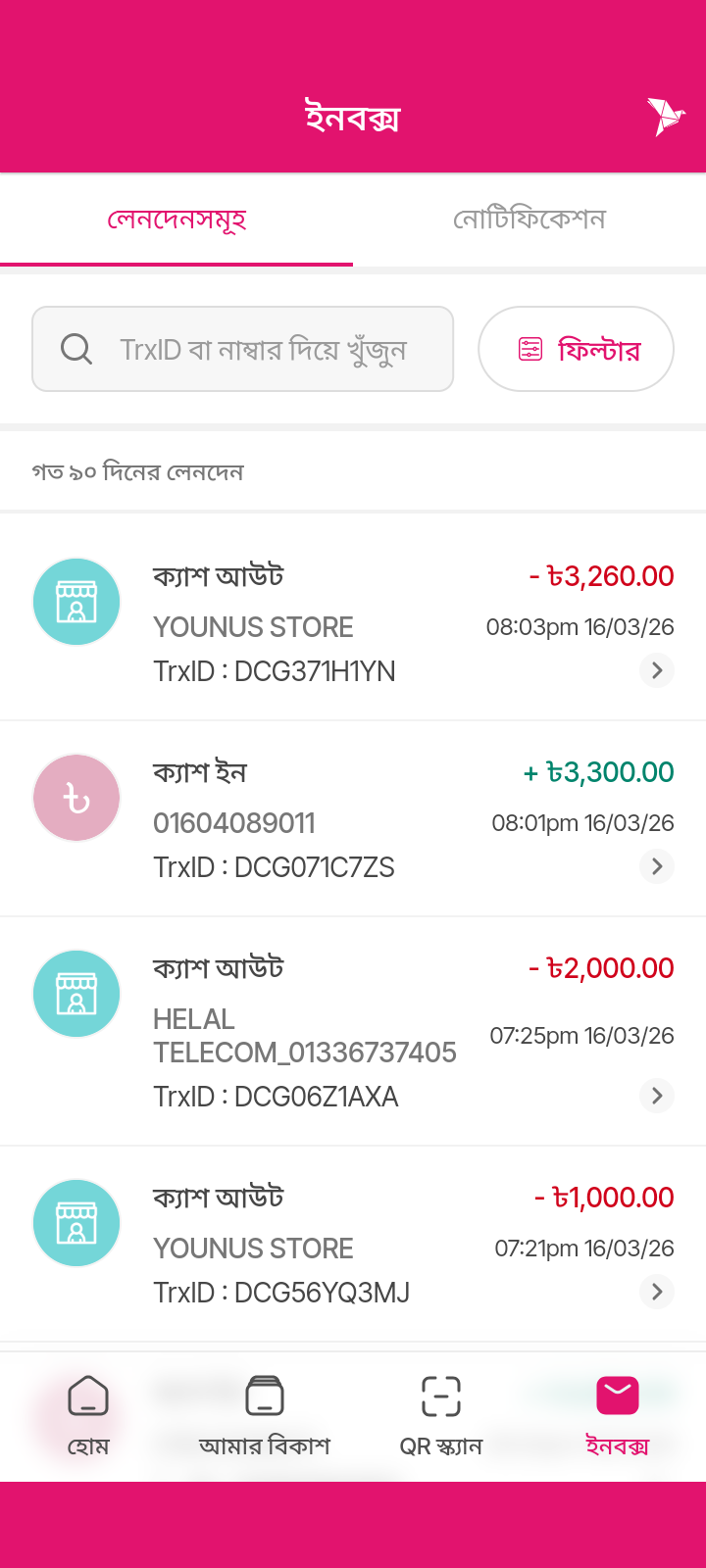706x1568 pixels.
Task: Tap the pink taka icon for ক্যাশ ইন
Action: [76, 798]
